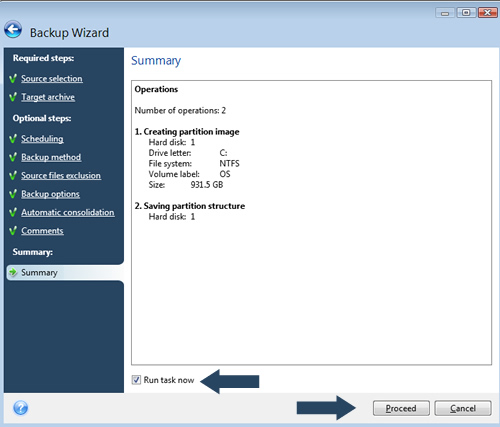Open help via the question mark icon
The height and width of the screenshot is (427, 500).
point(21,408)
